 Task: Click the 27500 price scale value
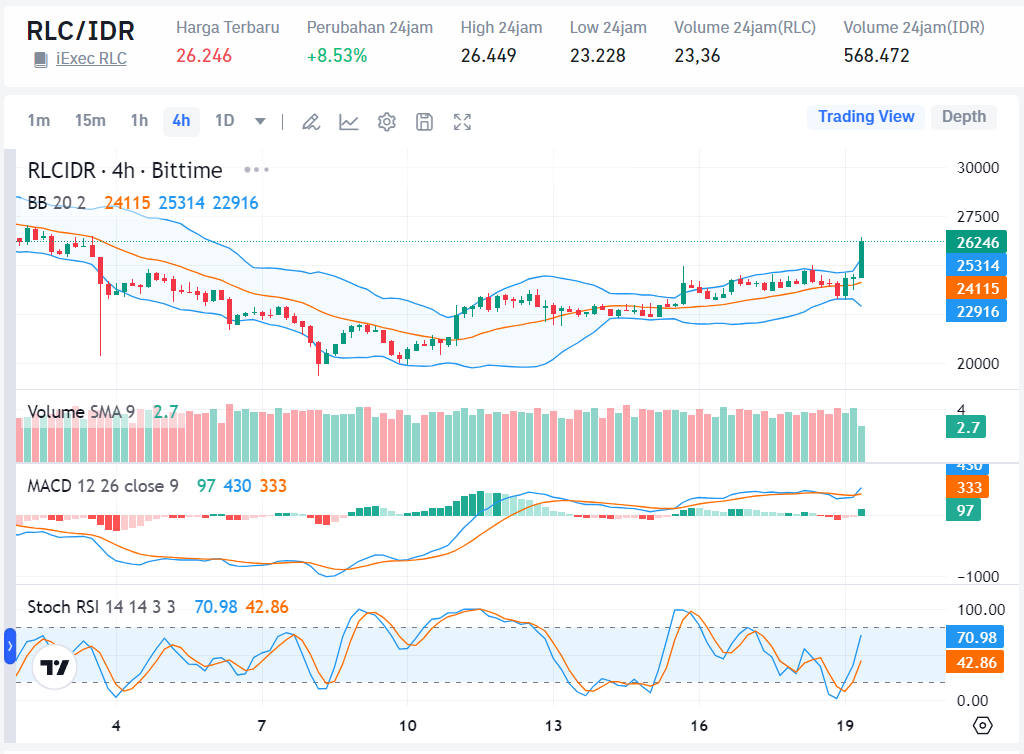point(978,217)
